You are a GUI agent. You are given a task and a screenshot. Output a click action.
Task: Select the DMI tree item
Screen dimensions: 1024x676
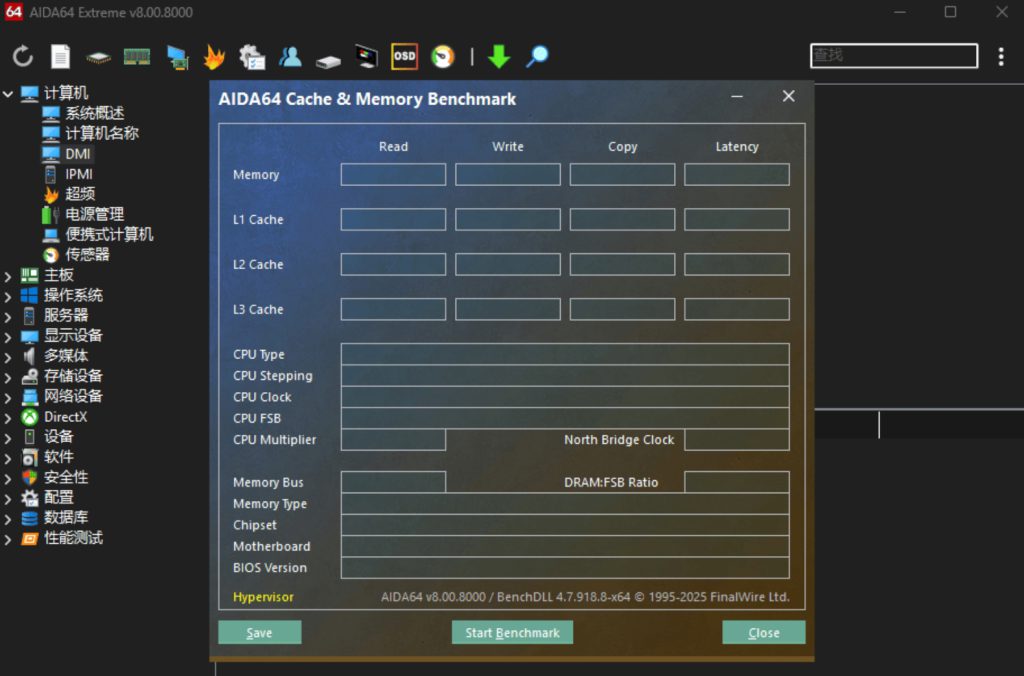coord(78,153)
